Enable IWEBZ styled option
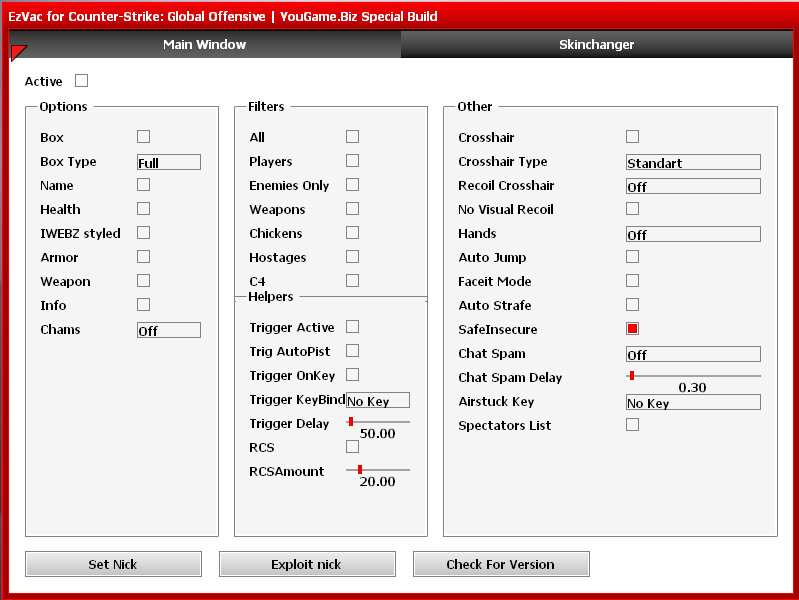Viewport: 799px width, 600px height. 144,232
